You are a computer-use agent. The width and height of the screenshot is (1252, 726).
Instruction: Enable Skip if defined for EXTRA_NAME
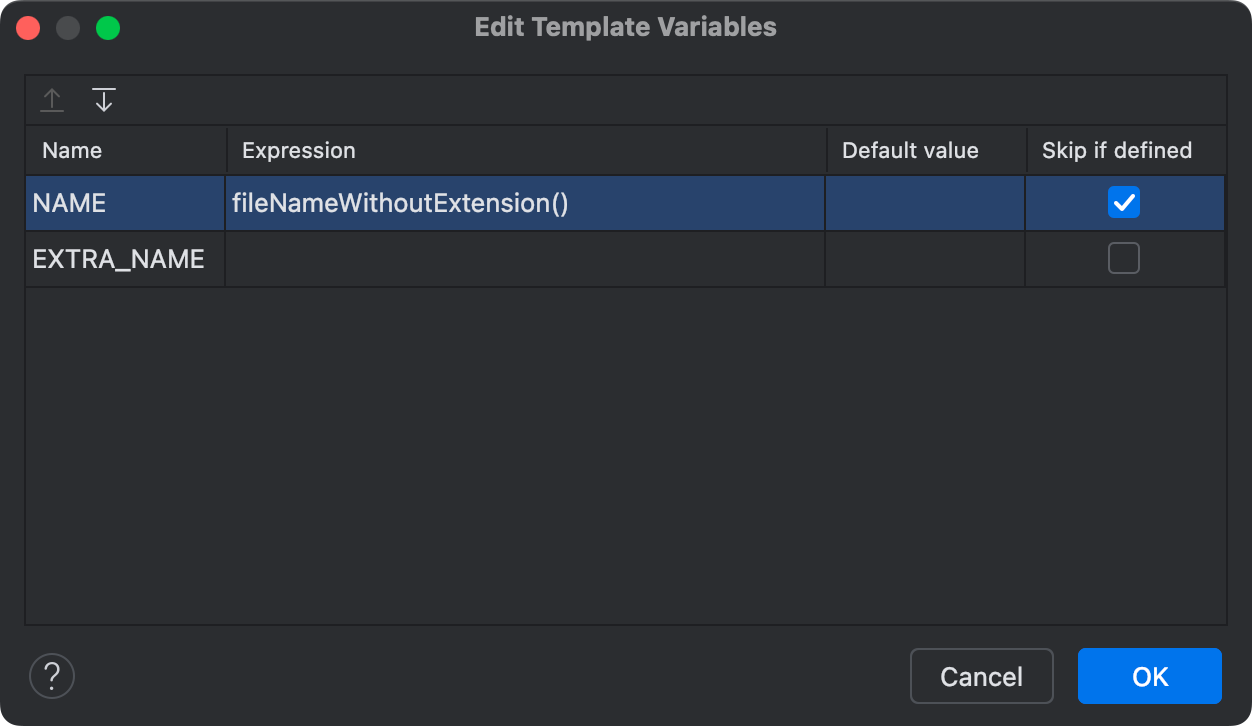[1124, 259]
